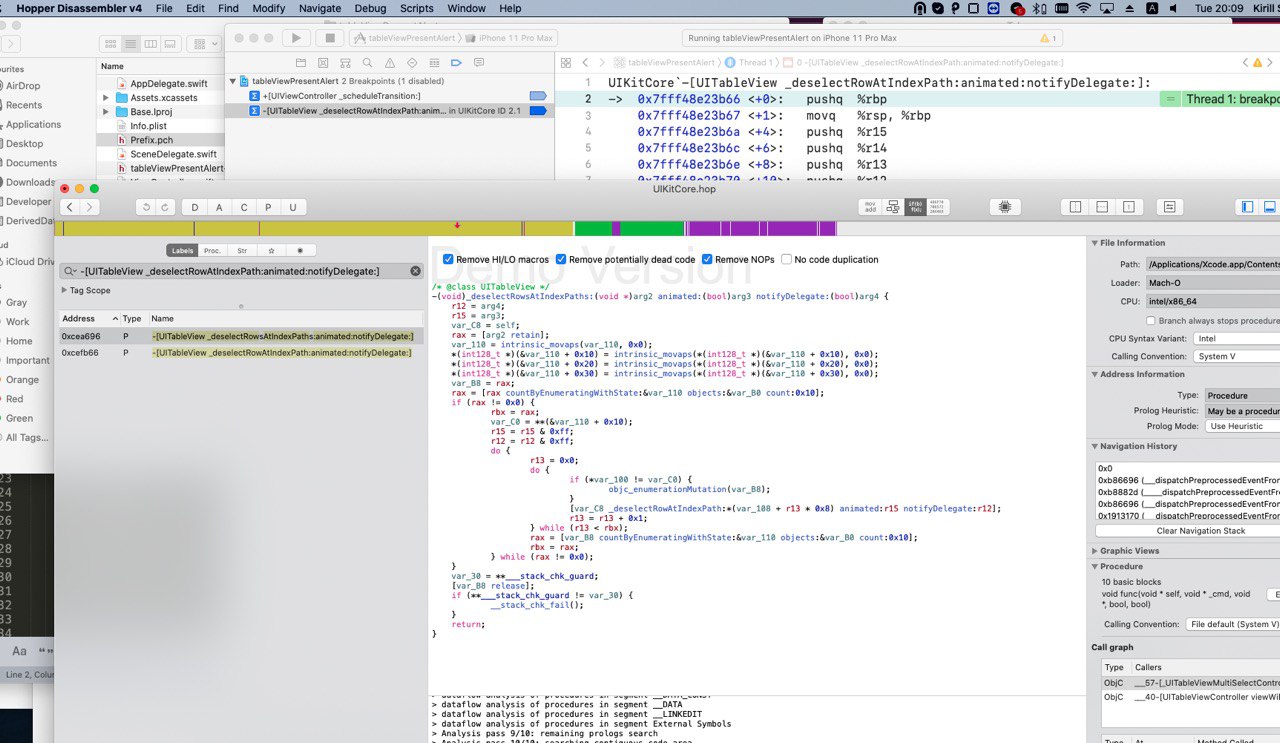1280x743 pixels.
Task: Click the Hopper label search field
Action: (x=241, y=271)
